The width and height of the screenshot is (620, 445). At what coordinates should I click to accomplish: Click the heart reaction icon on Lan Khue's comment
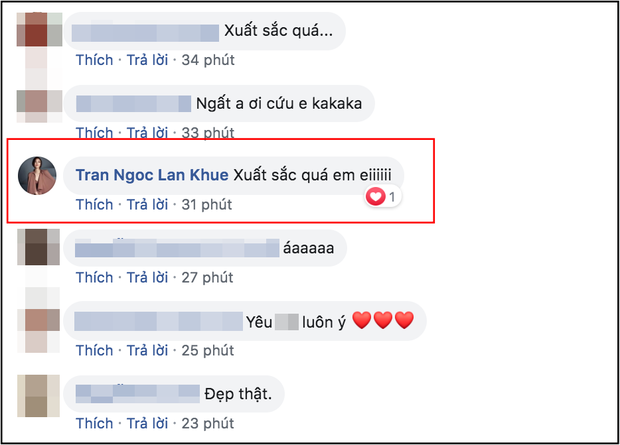(375, 197)
